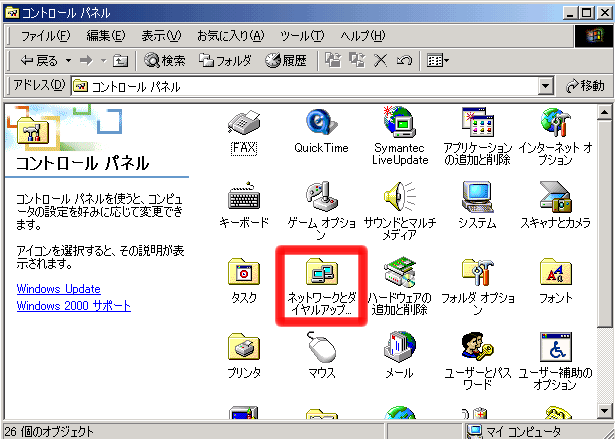This screenshot has height=439, width=615.
Task: Select the キーボード icon
Action: click(x=244, y=205)
